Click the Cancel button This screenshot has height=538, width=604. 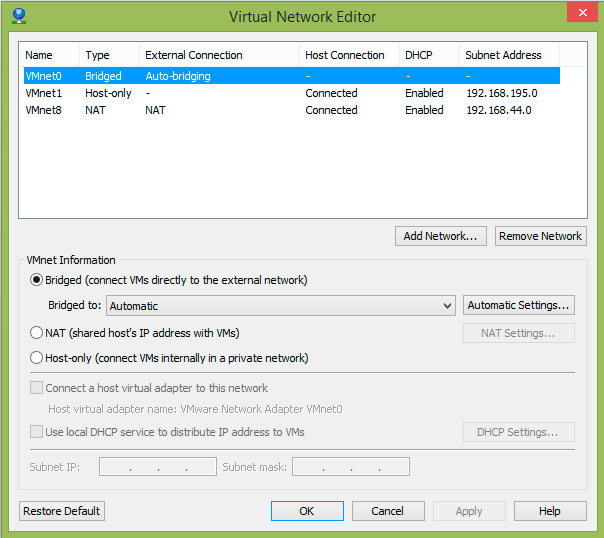(x=388, y=511)
